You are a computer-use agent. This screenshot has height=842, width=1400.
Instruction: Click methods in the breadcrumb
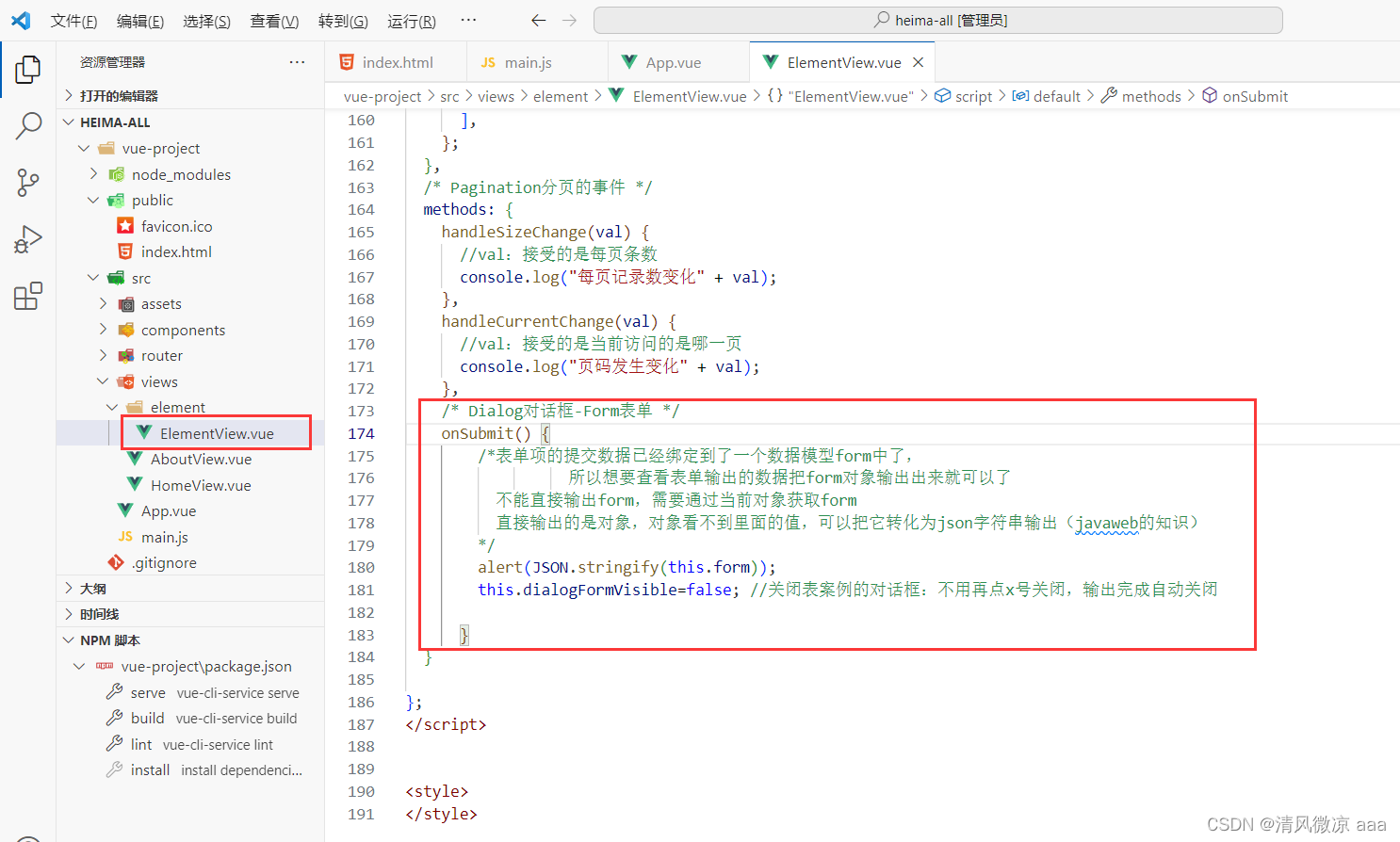(x=1141, y=96)
